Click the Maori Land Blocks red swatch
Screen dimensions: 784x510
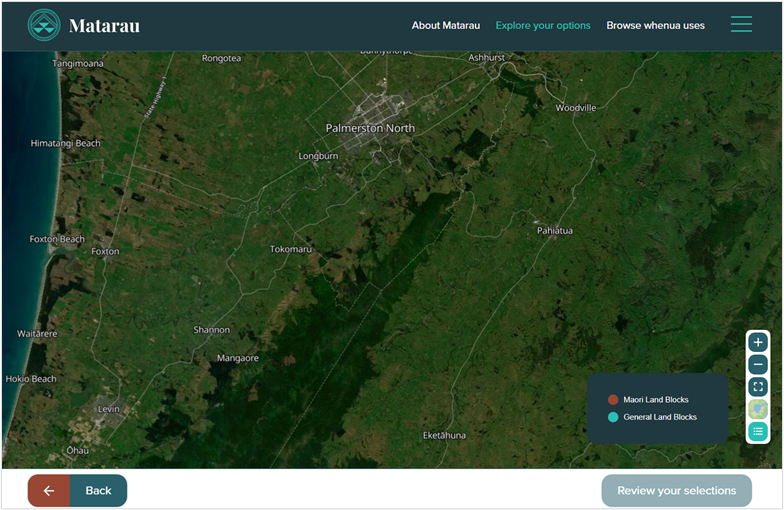pos(613,400)
